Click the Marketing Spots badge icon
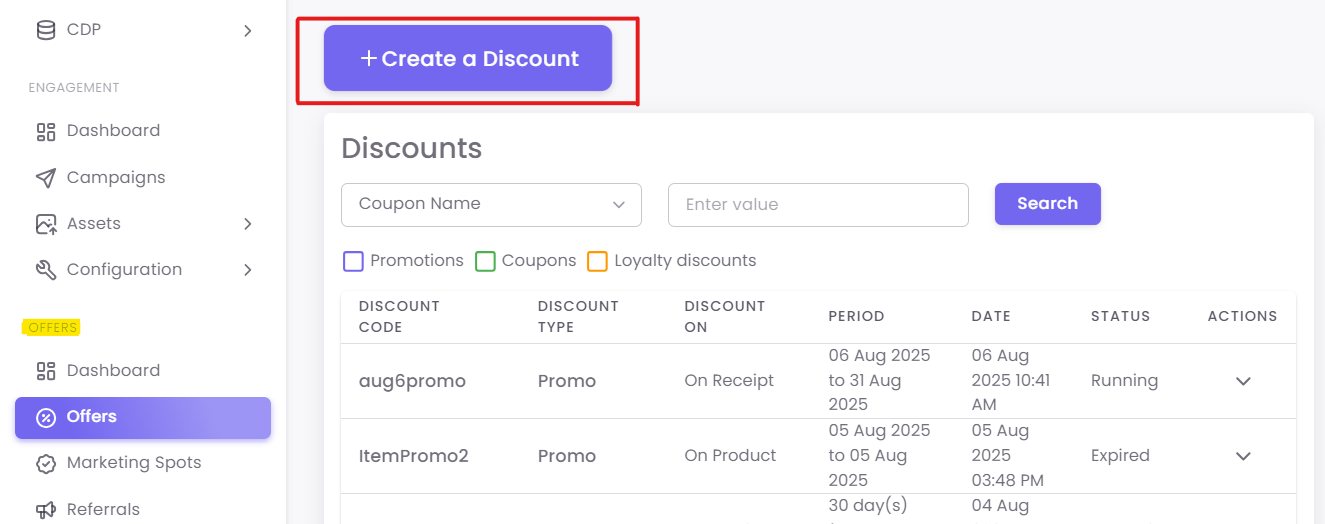Viewport: 1325px width, 524px height. point(46,463)
